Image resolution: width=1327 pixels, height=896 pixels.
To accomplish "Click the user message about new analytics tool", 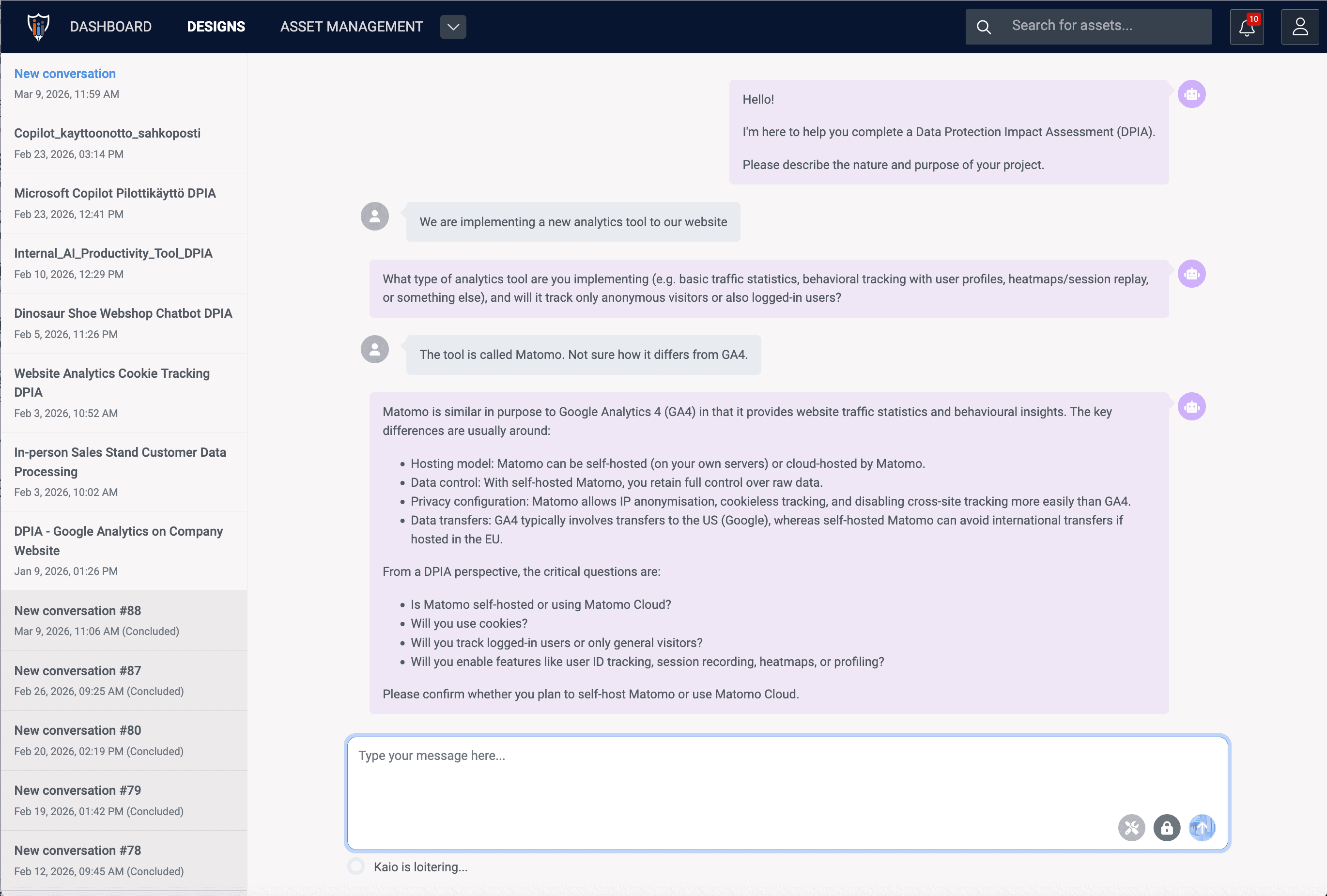I will (573, 222).
